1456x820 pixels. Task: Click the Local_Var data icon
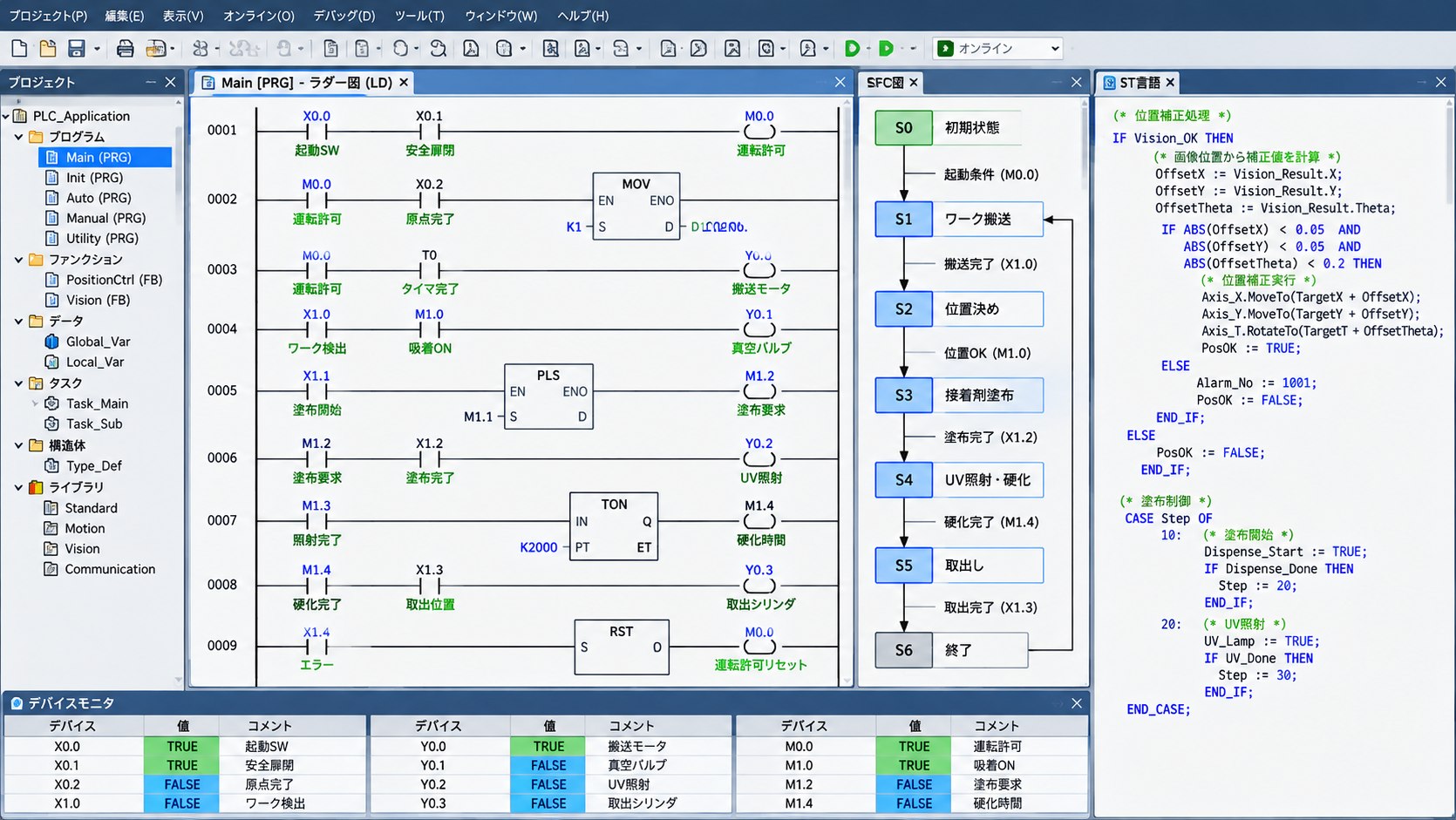coord(51,362)
